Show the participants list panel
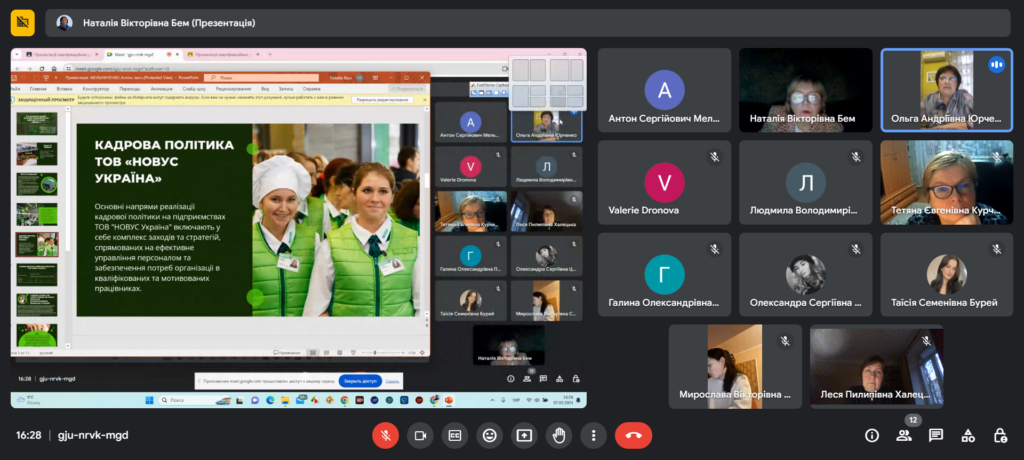 pos(904,435)
